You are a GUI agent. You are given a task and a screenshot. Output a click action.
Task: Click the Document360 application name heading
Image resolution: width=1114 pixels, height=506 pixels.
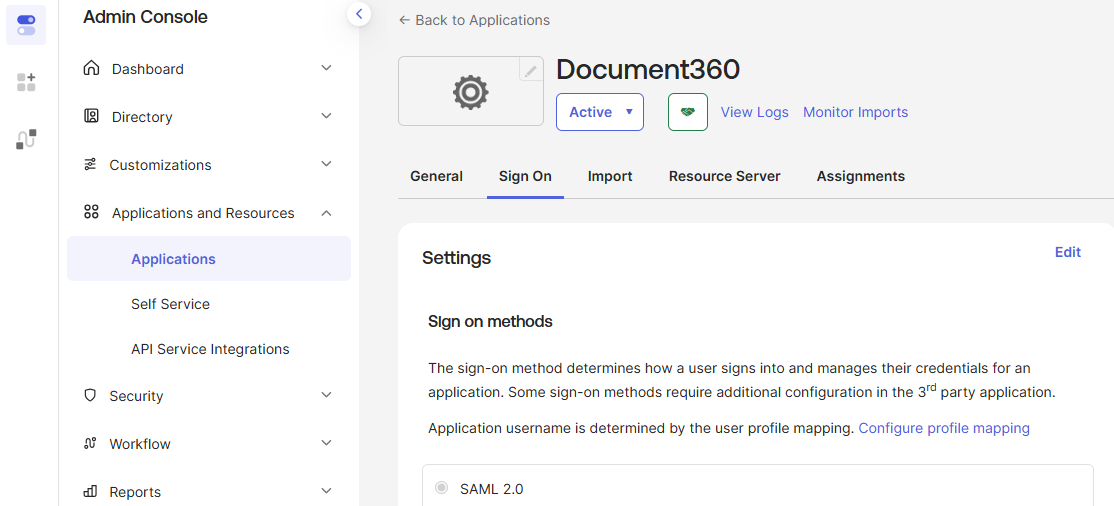[648, 70]
